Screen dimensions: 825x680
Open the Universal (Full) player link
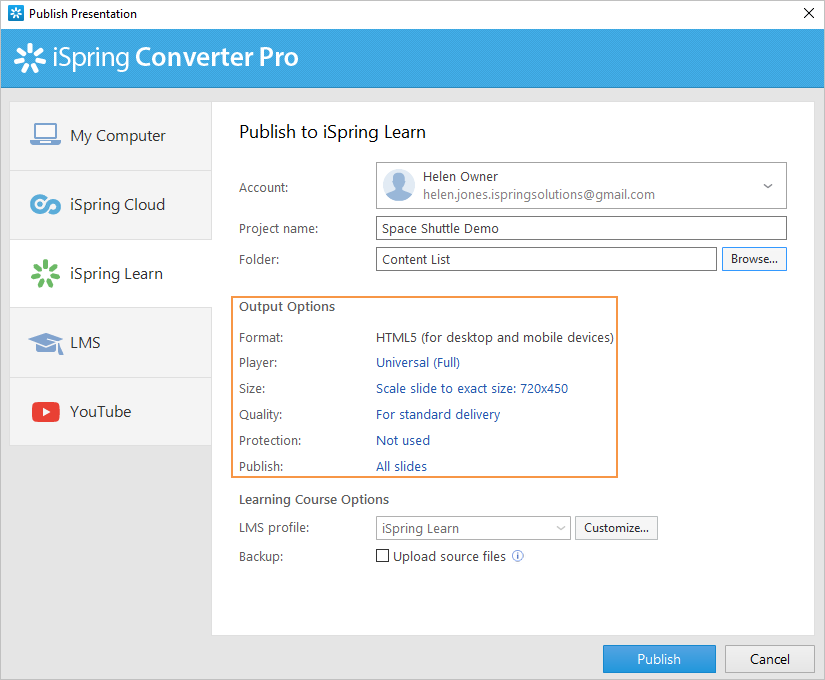click(418, 363)
